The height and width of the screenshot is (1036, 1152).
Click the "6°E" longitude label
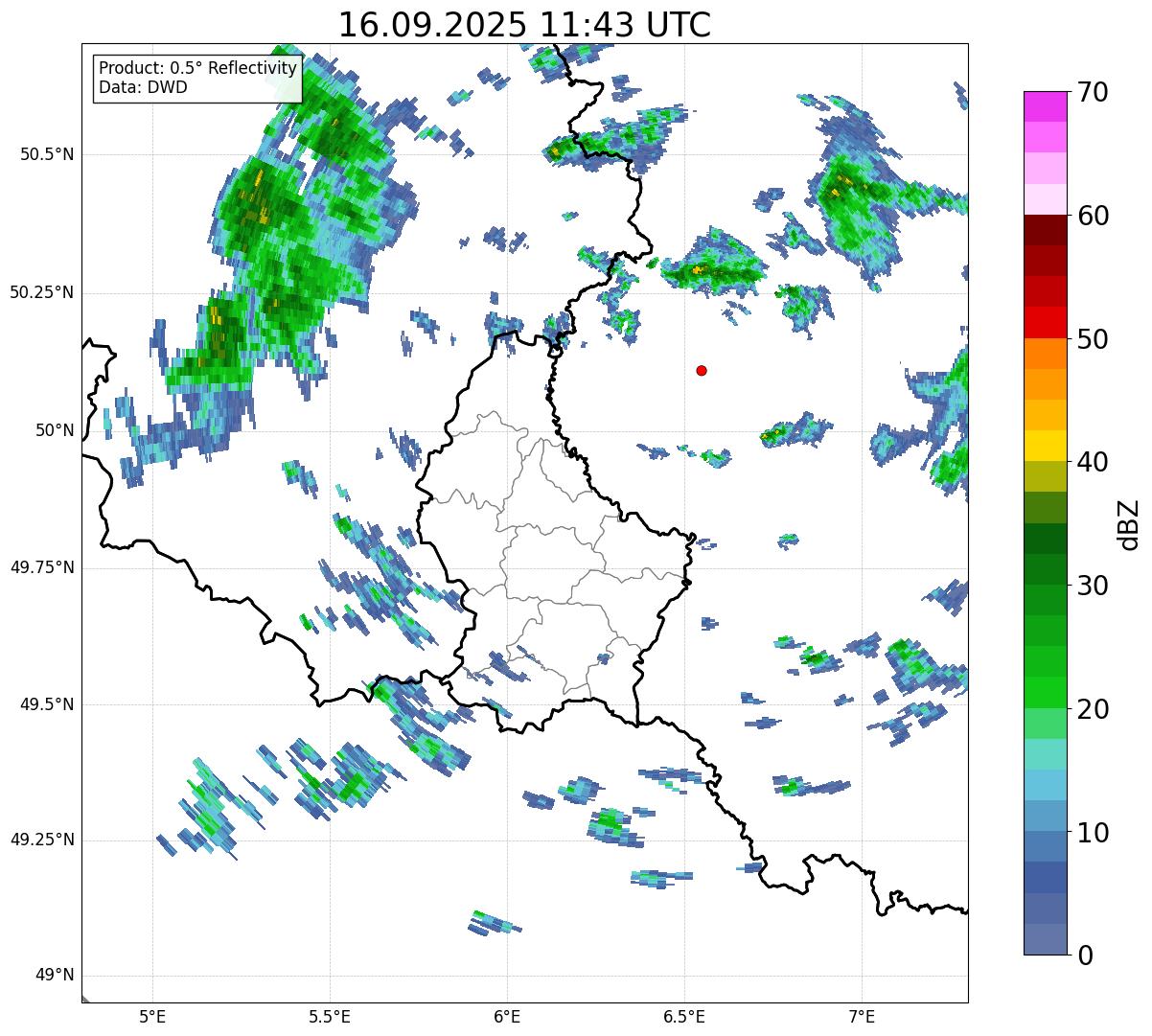click(x=507, y=1017)
